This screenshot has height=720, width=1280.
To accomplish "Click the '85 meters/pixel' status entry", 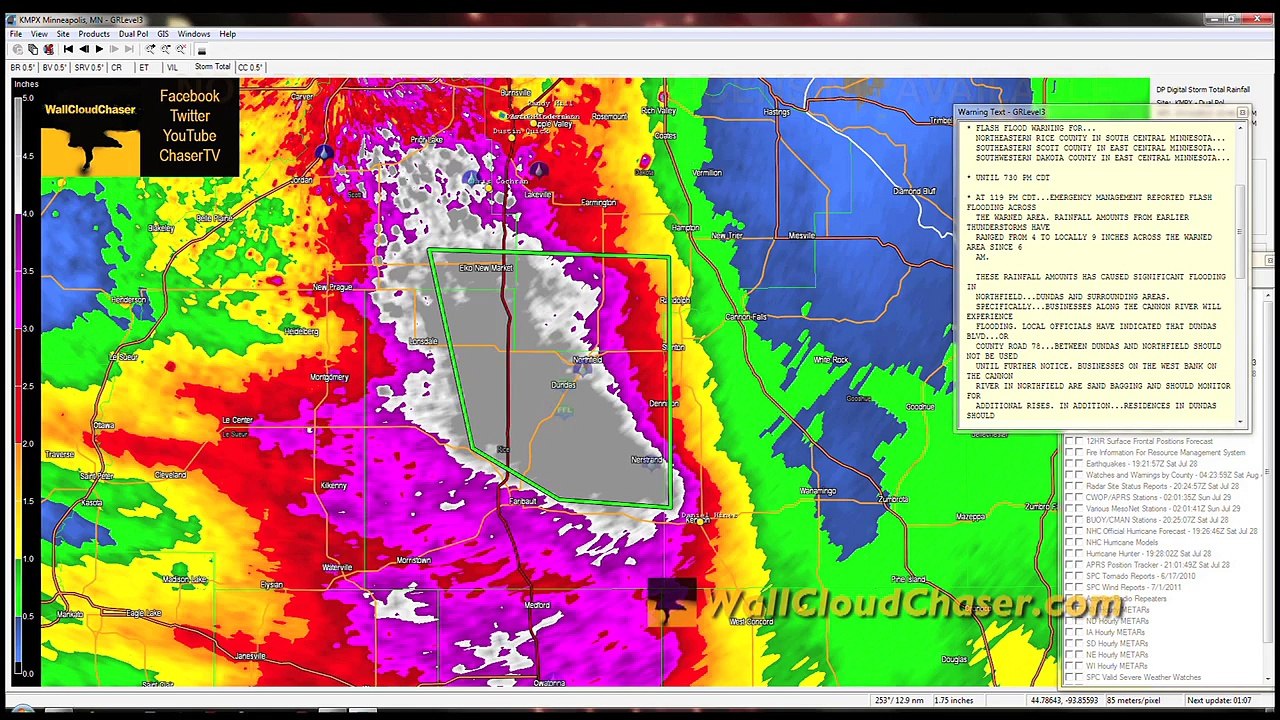I will 1132,700.
